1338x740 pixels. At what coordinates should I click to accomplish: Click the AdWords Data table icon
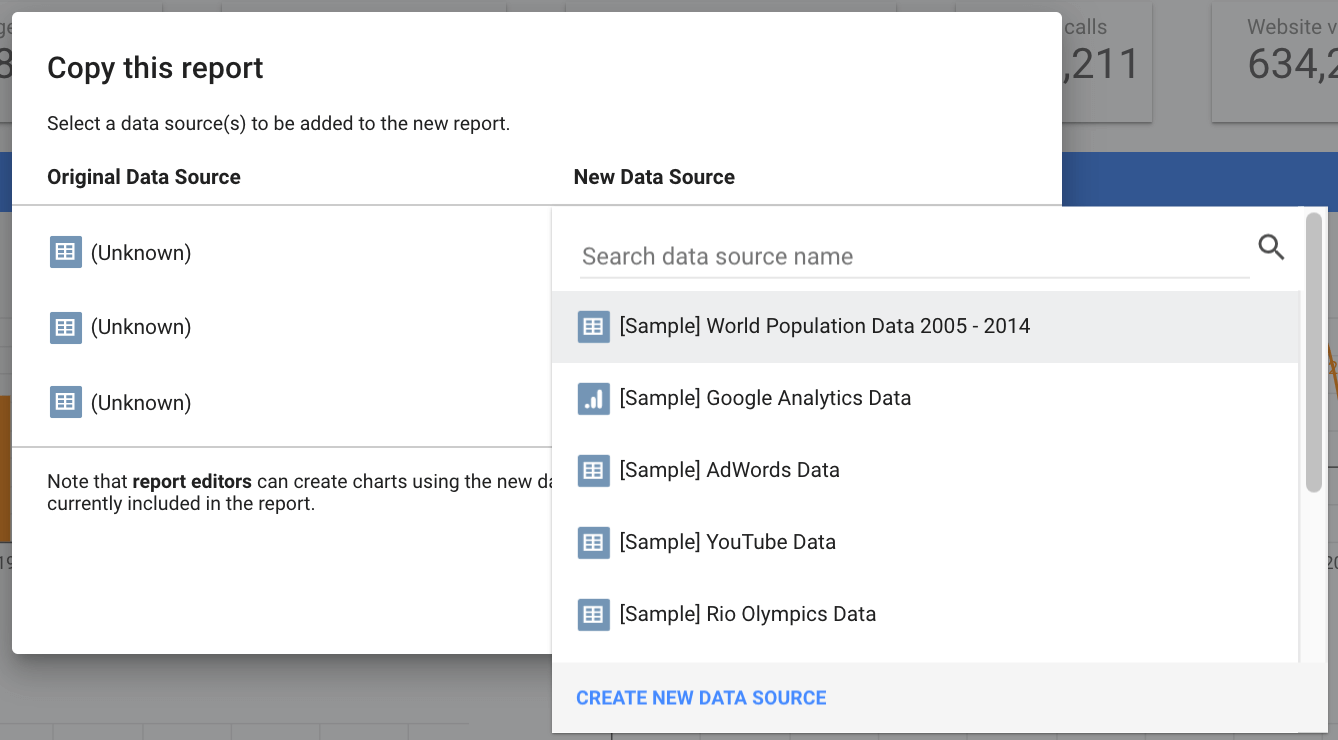click(x=593, y=470)
